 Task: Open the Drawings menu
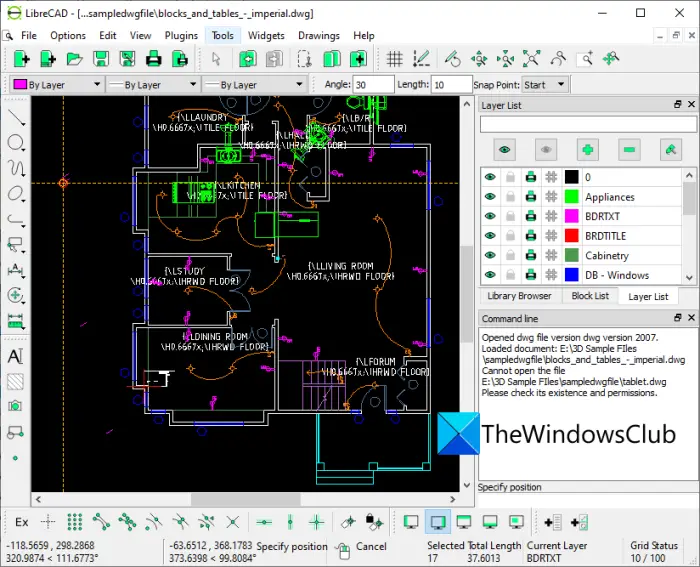[x=319, y=36]
